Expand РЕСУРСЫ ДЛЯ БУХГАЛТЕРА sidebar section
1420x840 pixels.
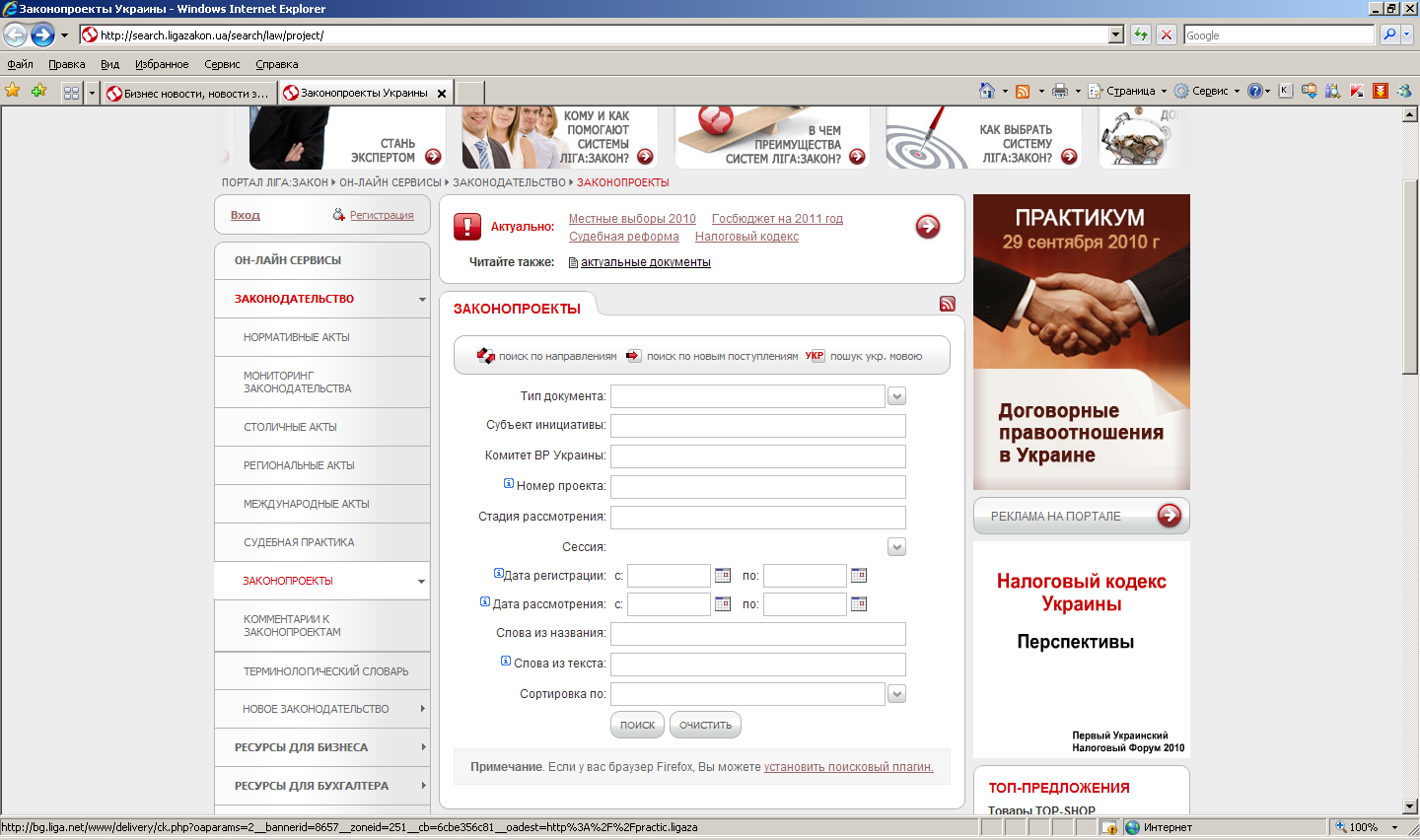[x=422, y=786]
